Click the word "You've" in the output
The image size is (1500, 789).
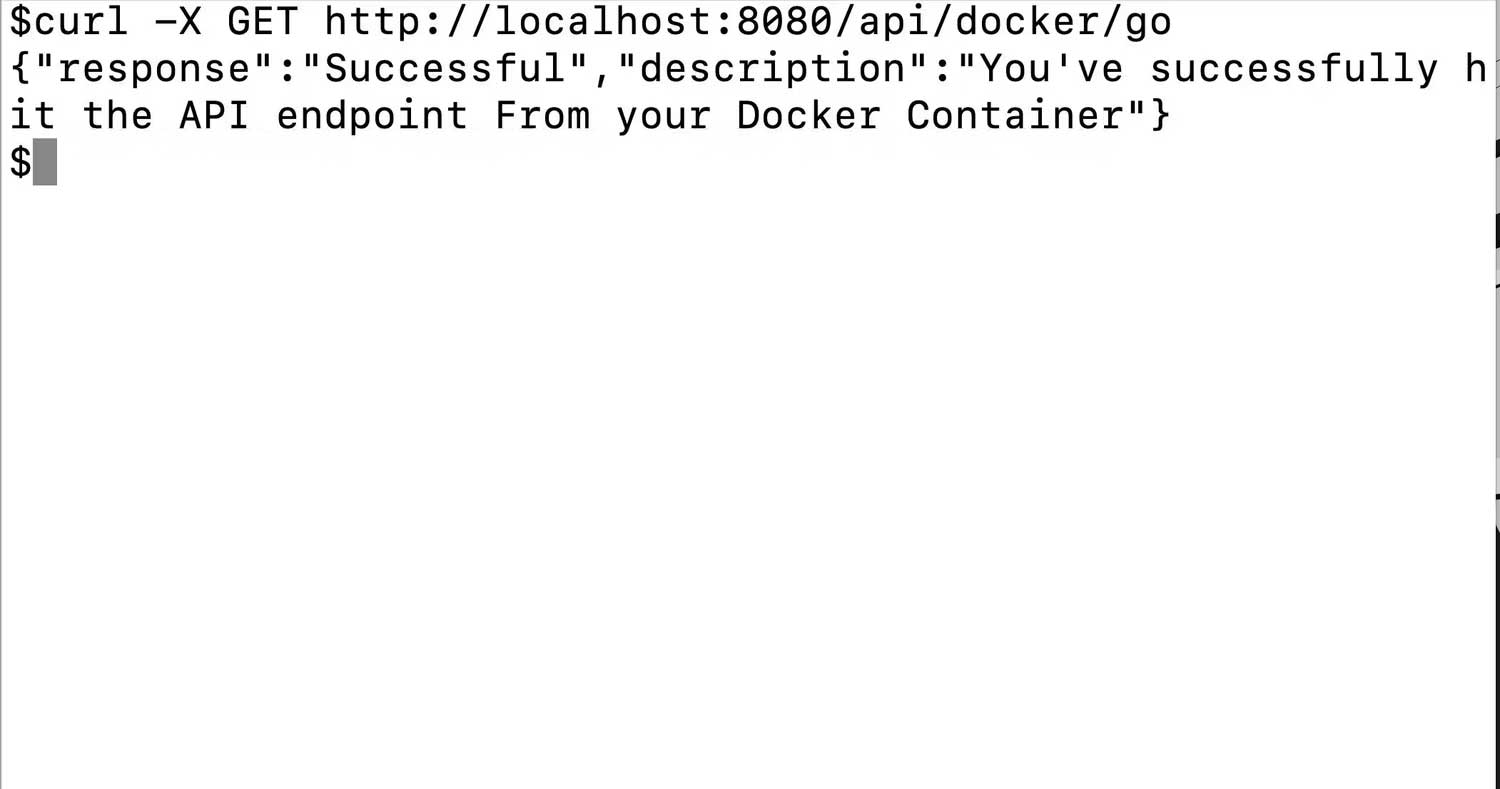(1051, 68)
